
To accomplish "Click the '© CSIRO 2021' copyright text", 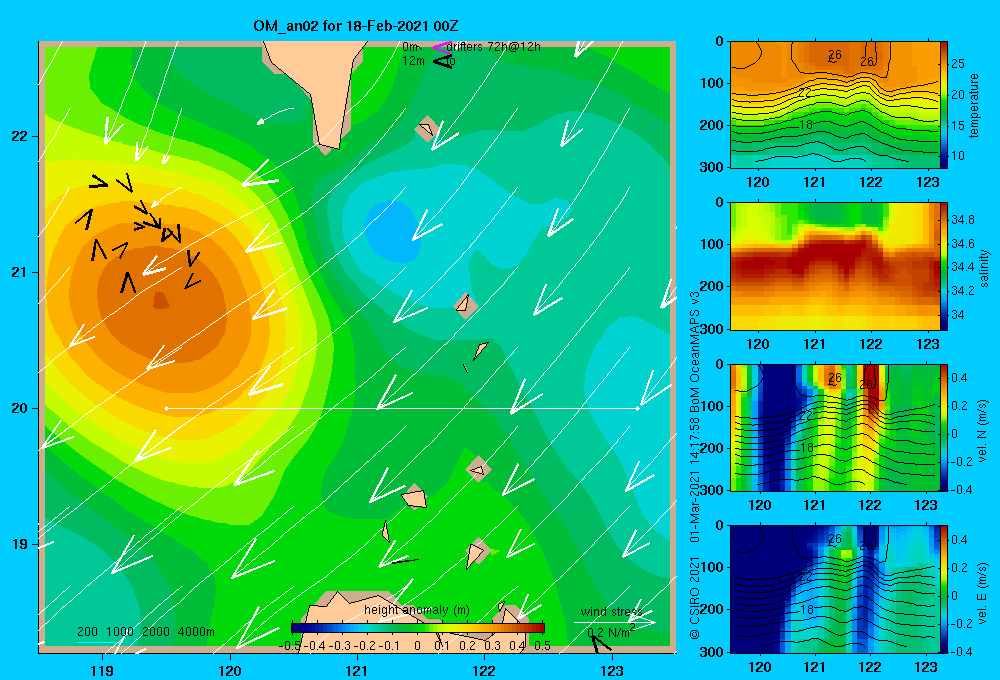I will coord(695,597).
